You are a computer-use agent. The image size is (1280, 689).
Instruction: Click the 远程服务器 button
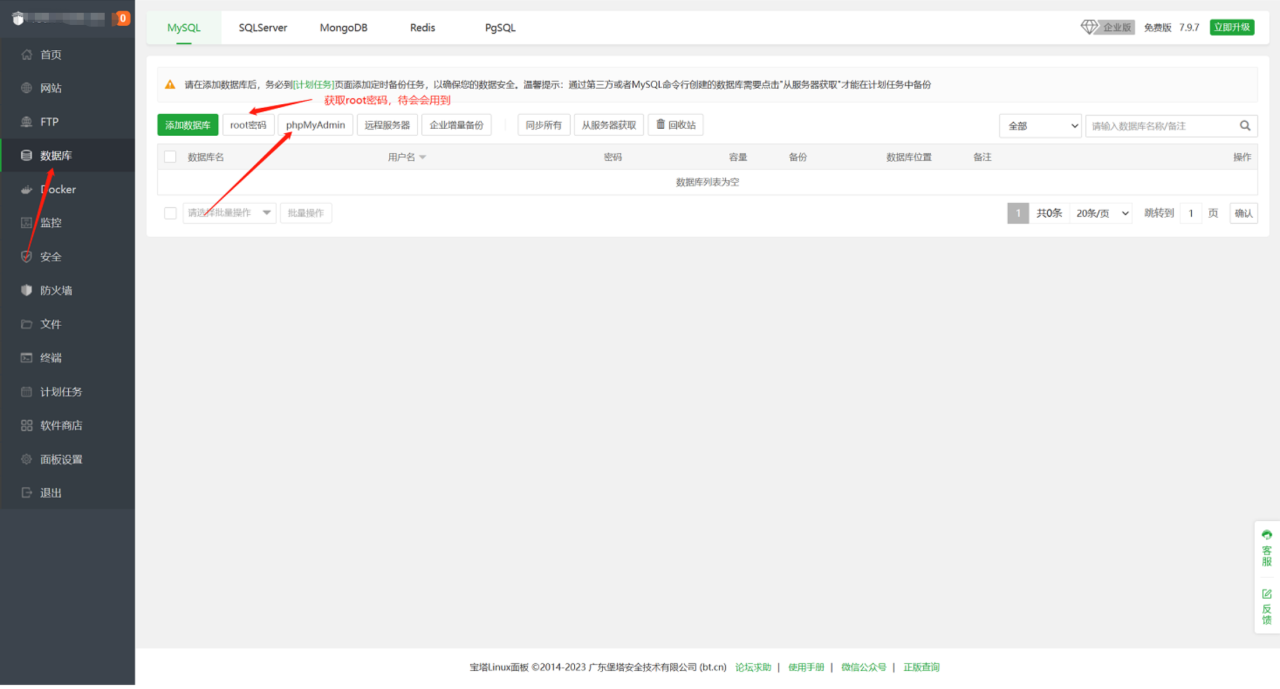point(387,125)
